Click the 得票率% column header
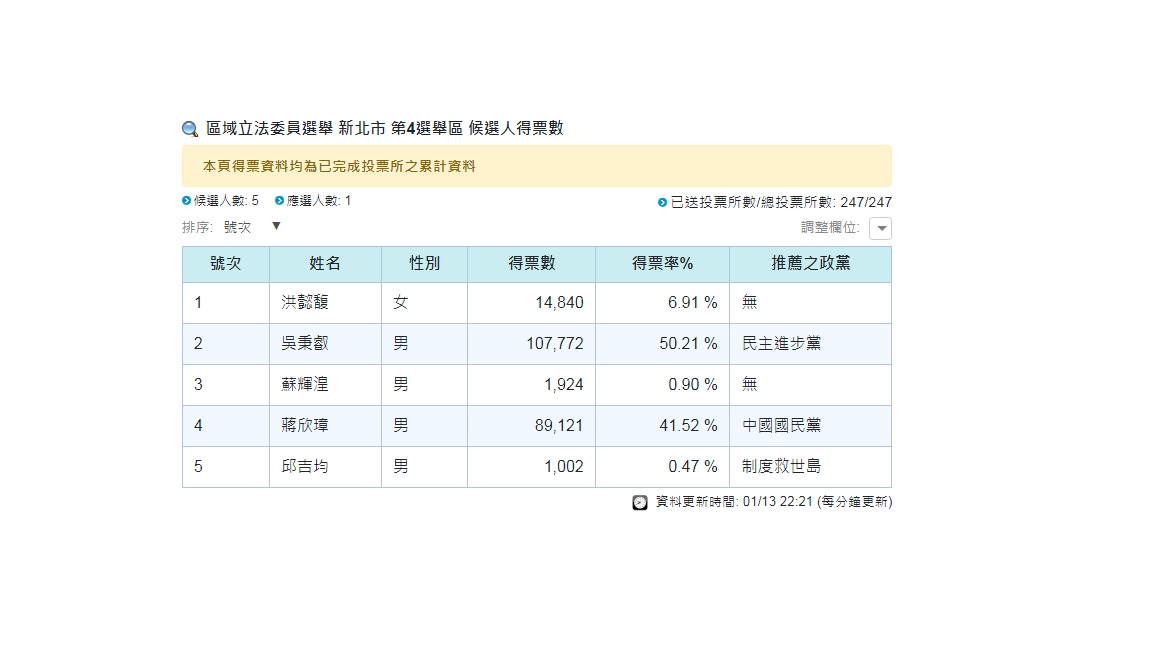Viewport: 1152px width, 648px height. click(662, 264)
